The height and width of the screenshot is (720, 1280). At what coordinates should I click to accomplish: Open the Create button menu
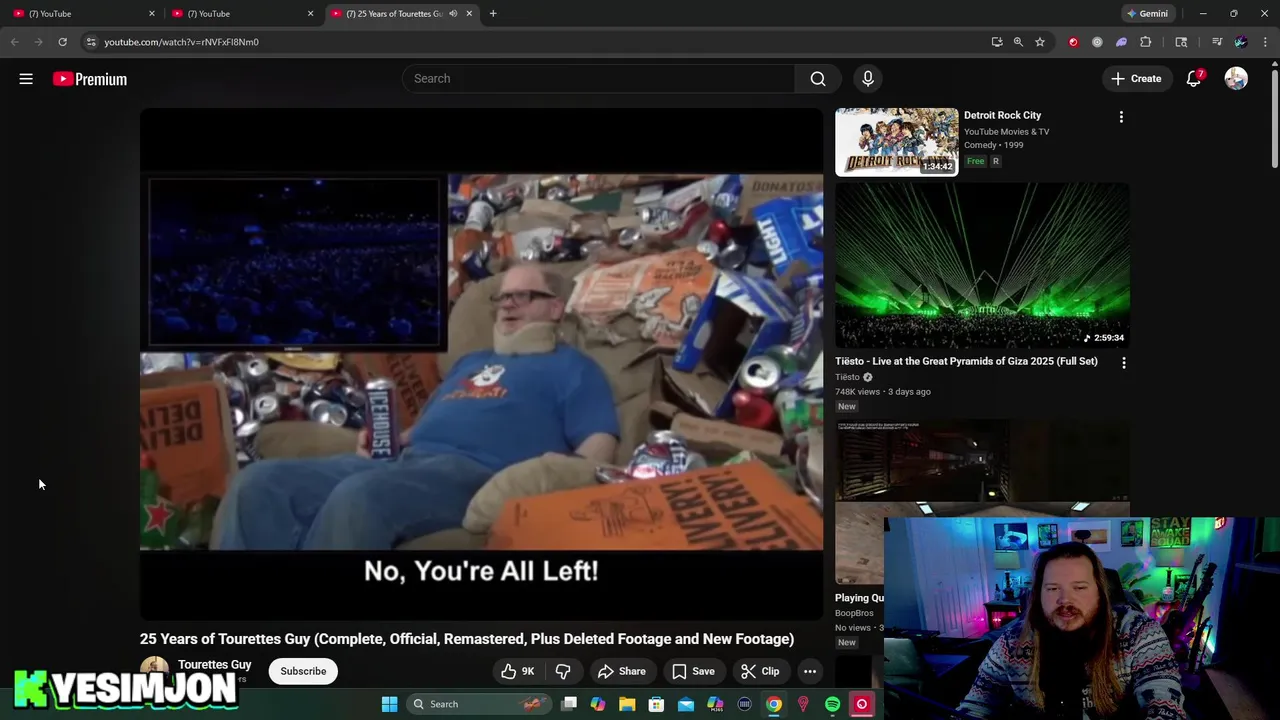click(1136, 79)
